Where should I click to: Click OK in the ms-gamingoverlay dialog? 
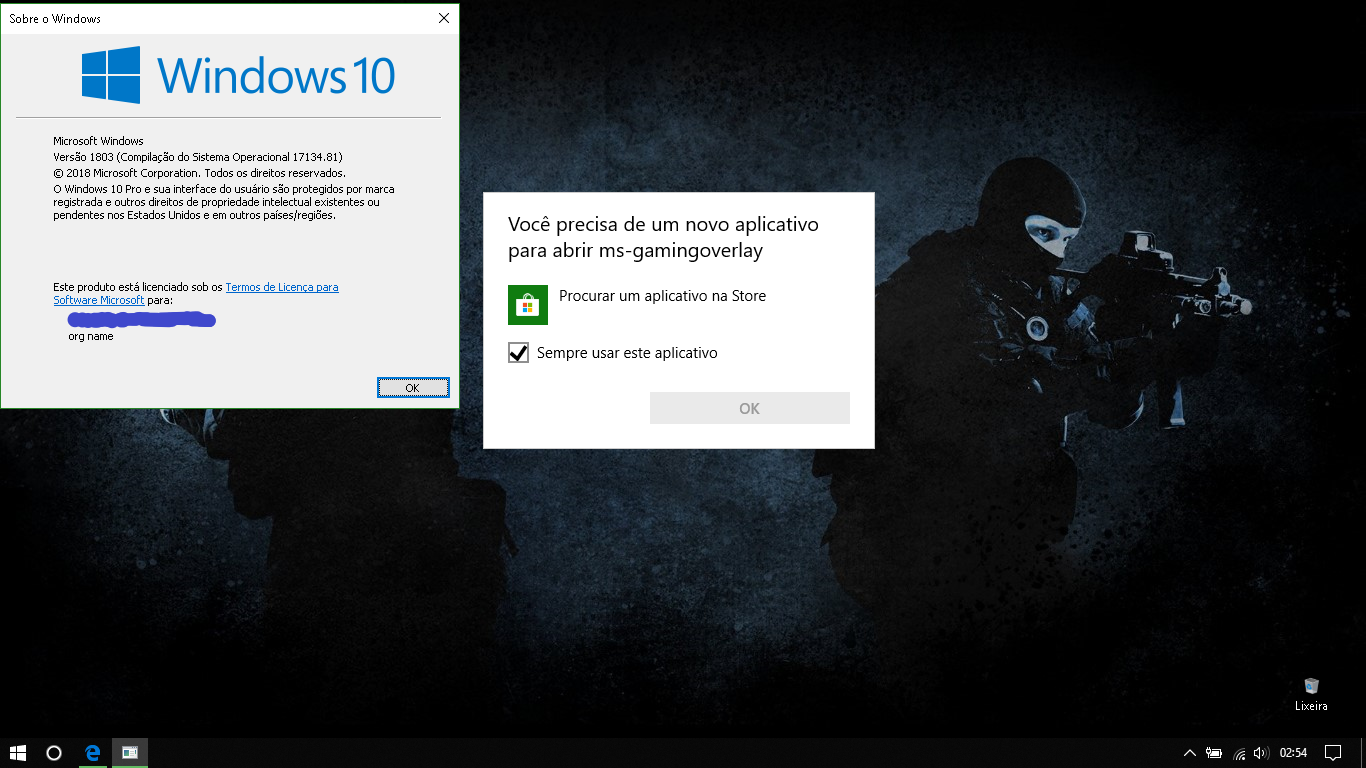pyautogui.click(x=750, y=408)
